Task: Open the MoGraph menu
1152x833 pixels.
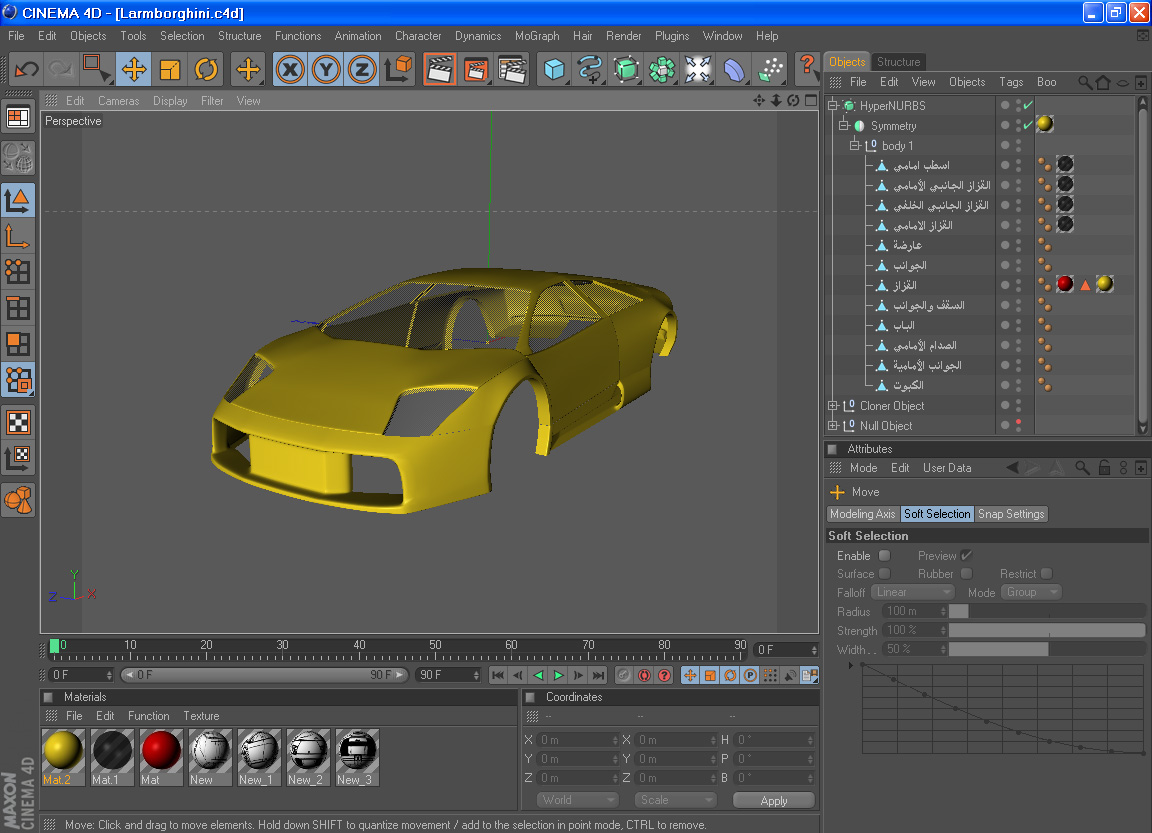Action: pyautogui.click(x=537, y=36)
